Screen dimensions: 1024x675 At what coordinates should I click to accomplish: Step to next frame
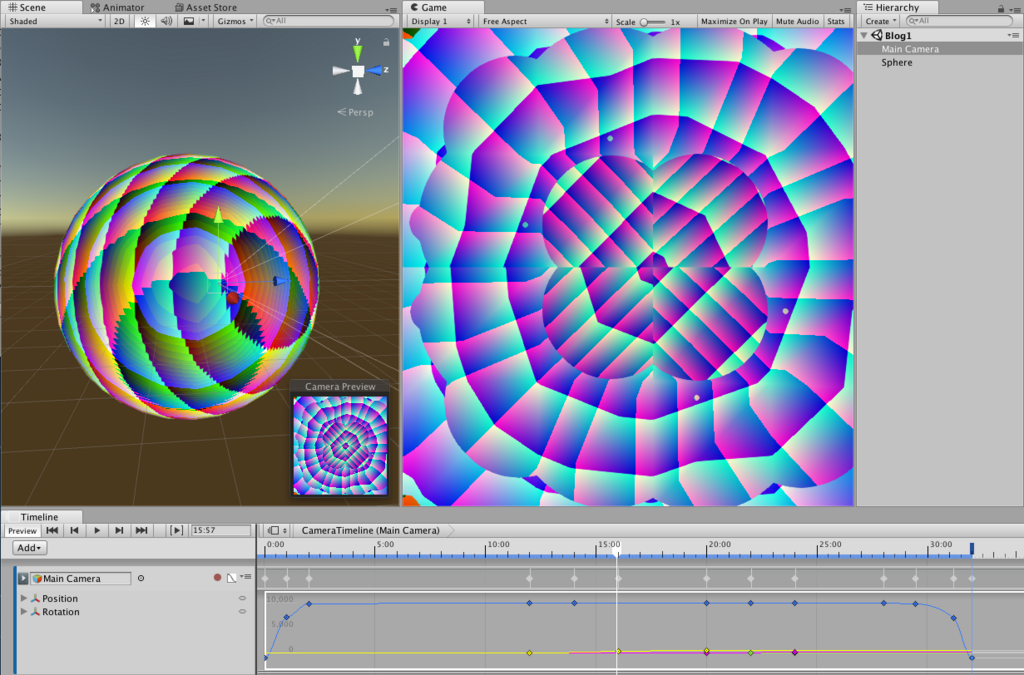[119, 531]
